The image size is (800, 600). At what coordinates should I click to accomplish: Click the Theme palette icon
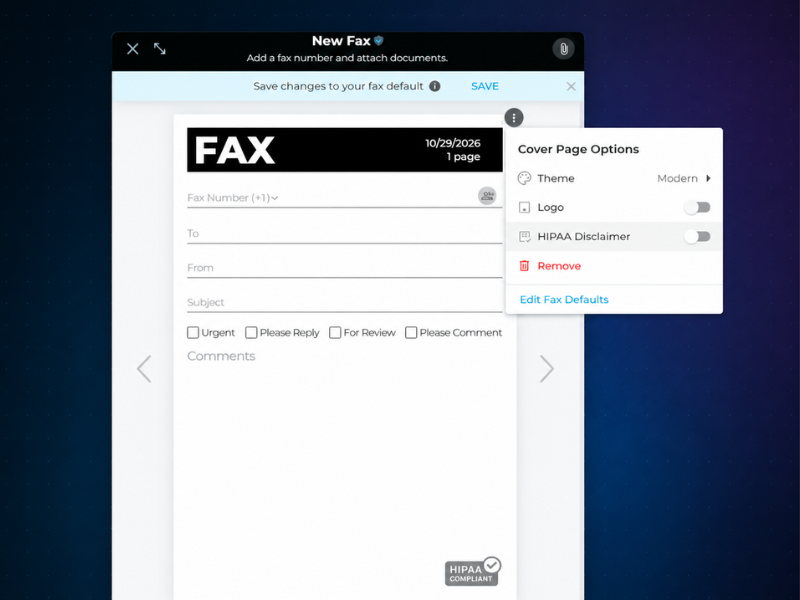click(524, 179)
